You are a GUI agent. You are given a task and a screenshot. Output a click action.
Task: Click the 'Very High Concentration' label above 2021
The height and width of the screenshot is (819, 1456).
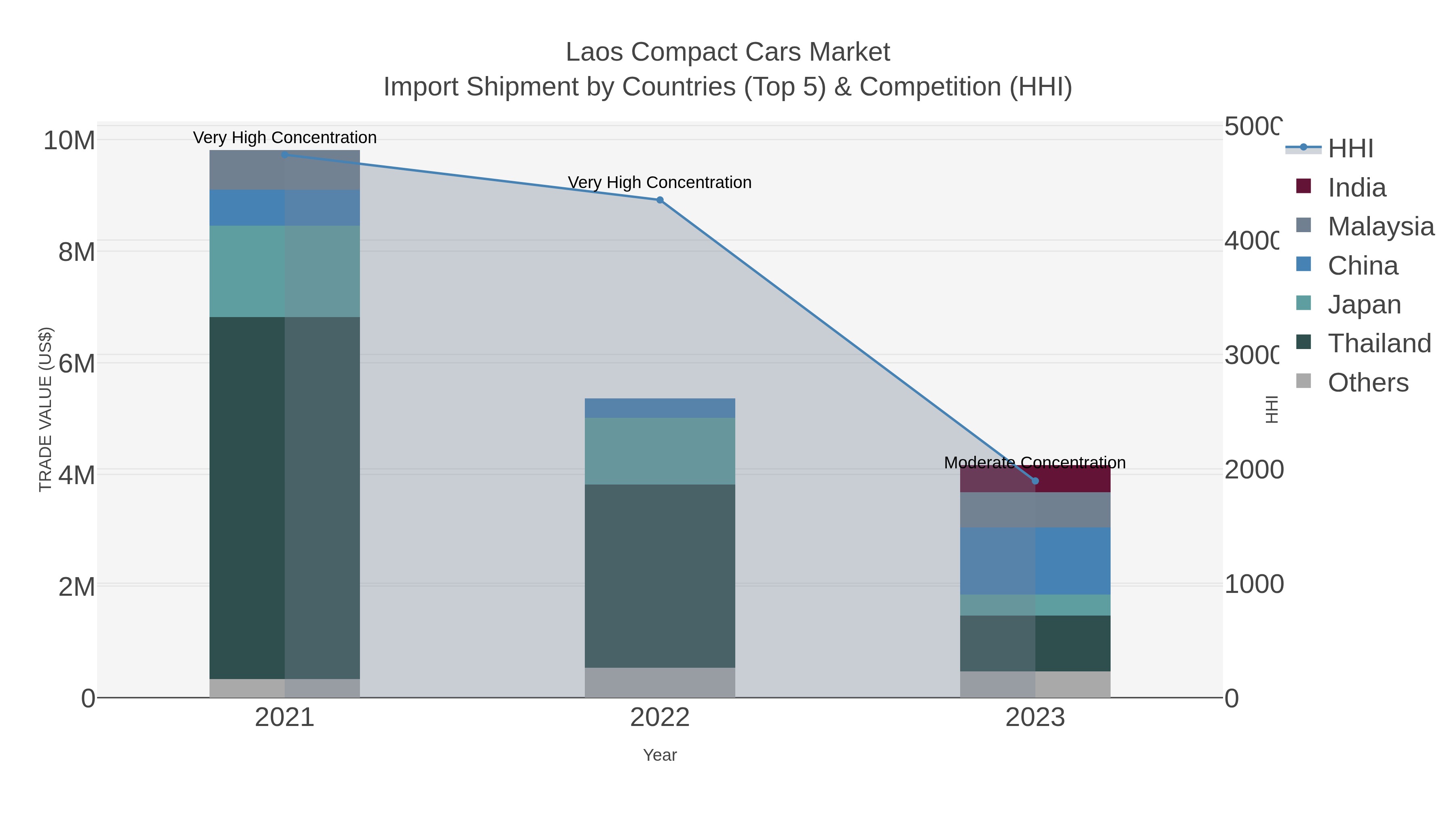pyautogui.click(x=285, y=138)
